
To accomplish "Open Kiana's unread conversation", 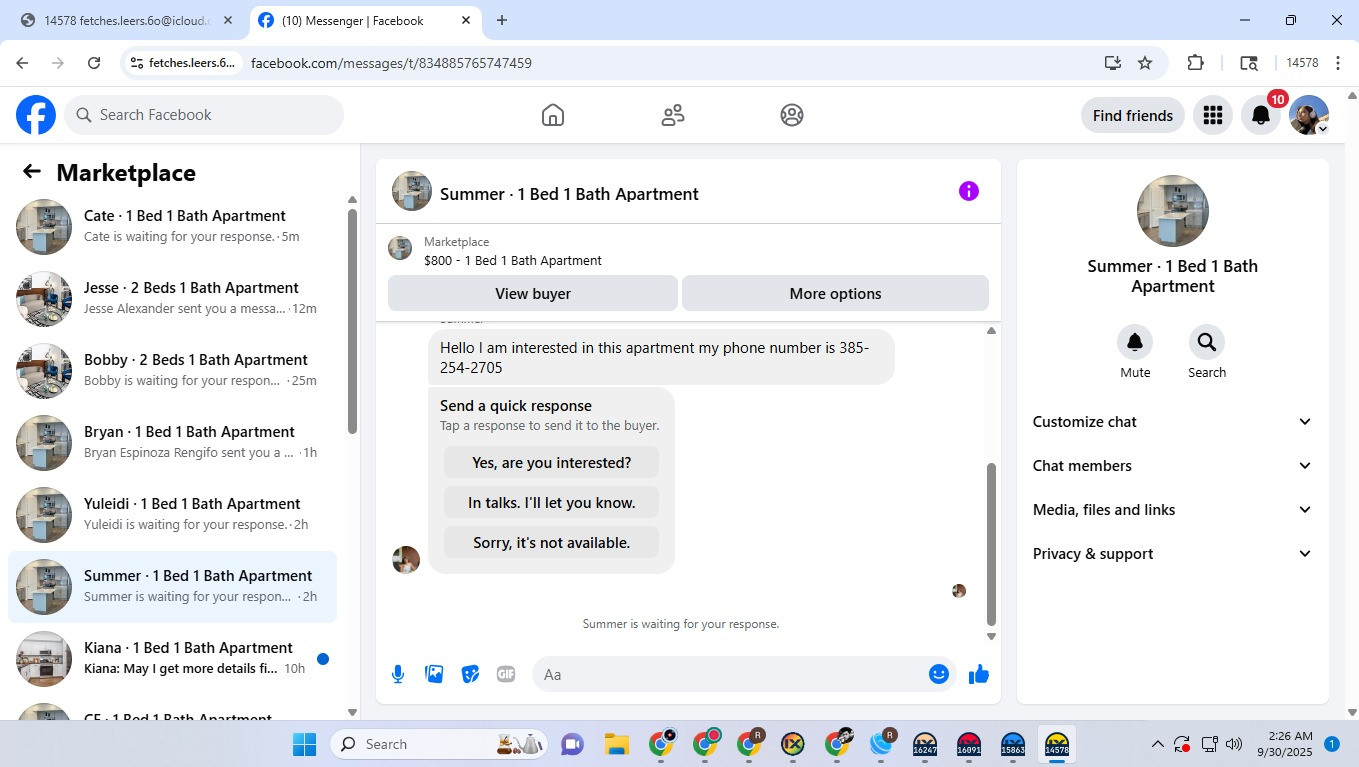I will [173, 659].
